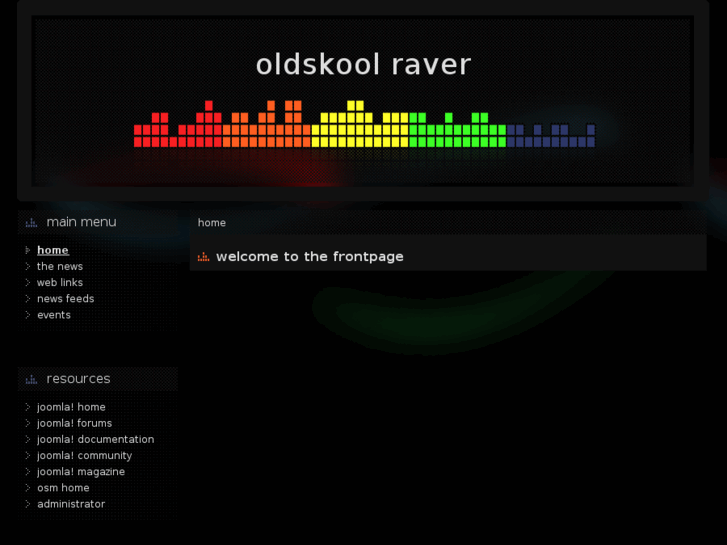
Task: Click the arrow bullet beside joomla! documentation
Action: [27, 440]
